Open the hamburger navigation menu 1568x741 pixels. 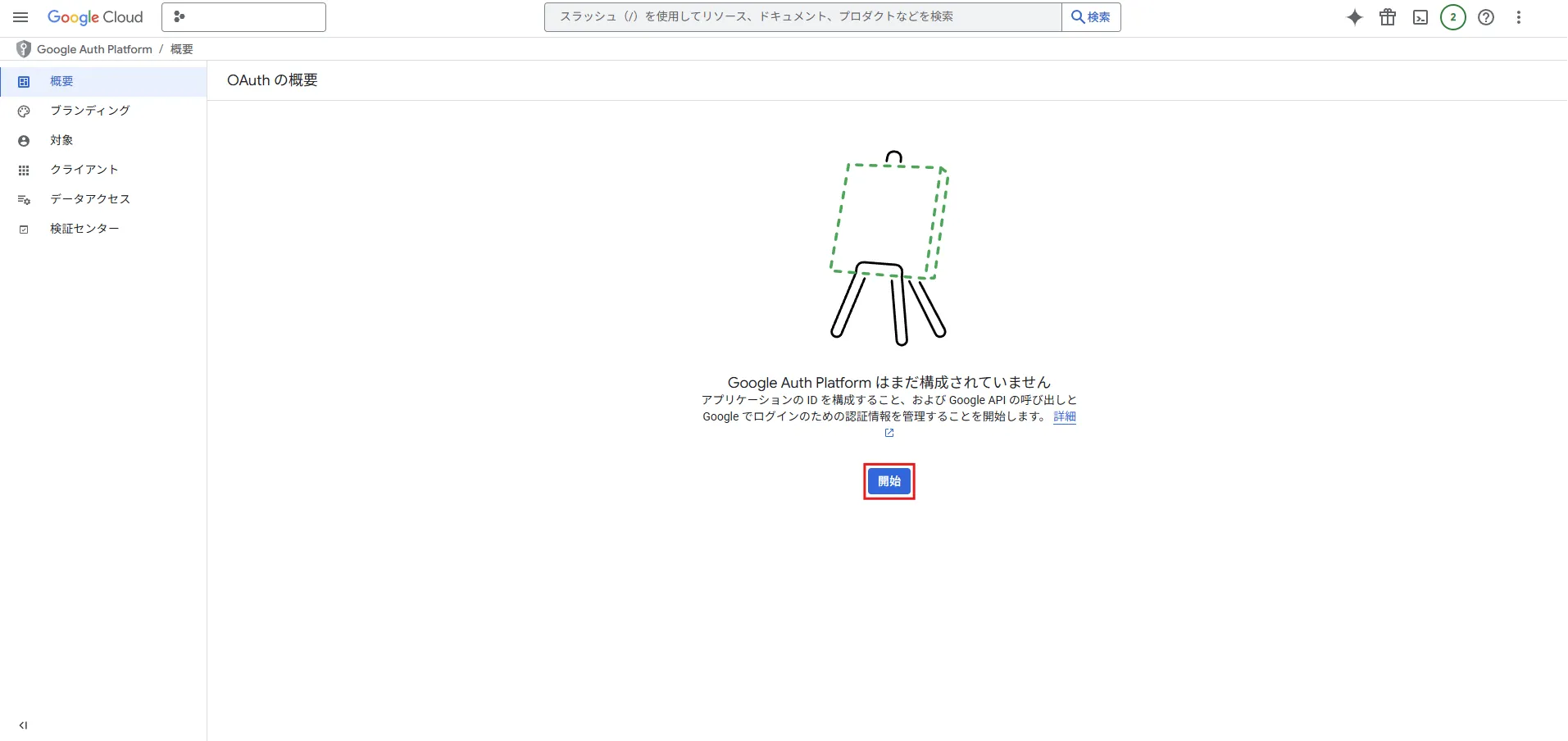tap(20, 17)
